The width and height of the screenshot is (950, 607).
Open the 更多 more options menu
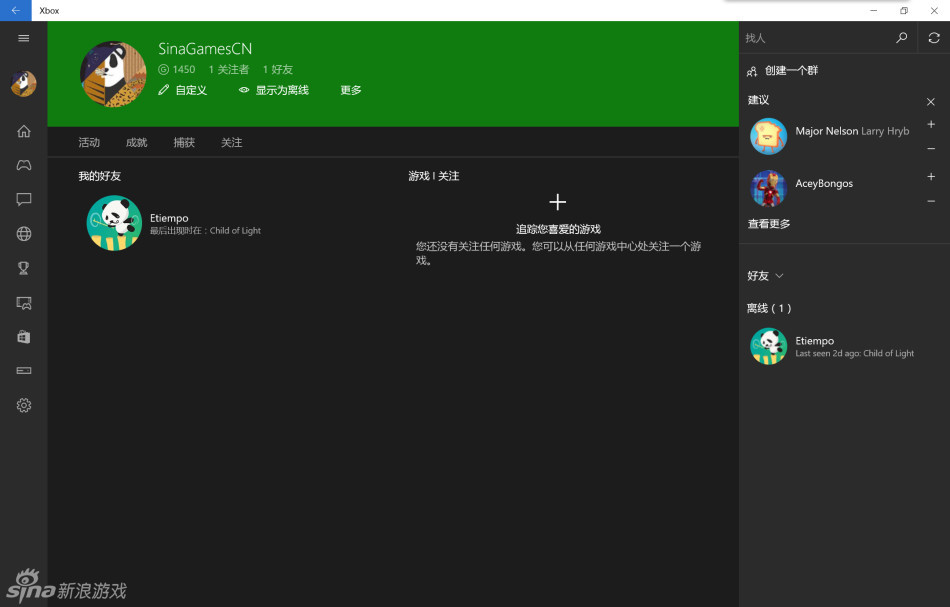point(350,90)
